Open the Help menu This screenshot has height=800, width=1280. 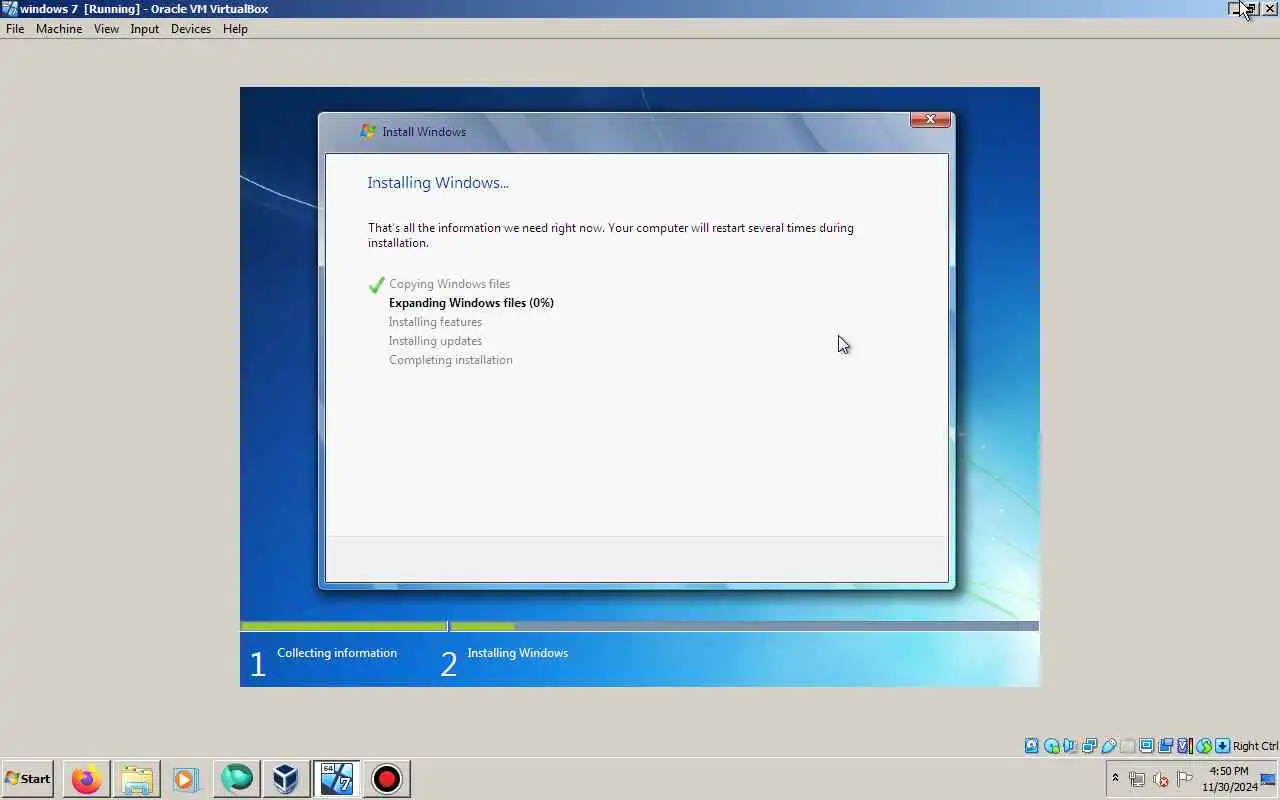click(x=235, y=29)
